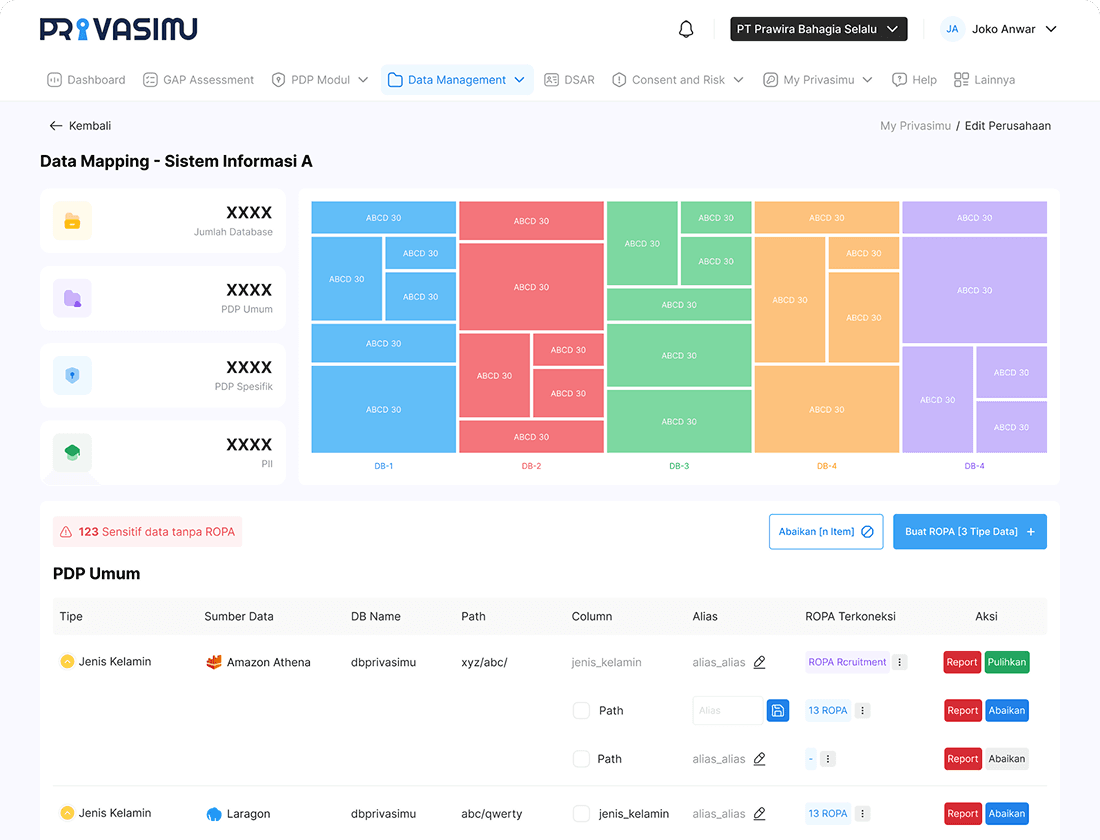Check the Path checkbox in the second row
Image resolution: width=1100 pixels, height=840 pixels.
point(580,710)
